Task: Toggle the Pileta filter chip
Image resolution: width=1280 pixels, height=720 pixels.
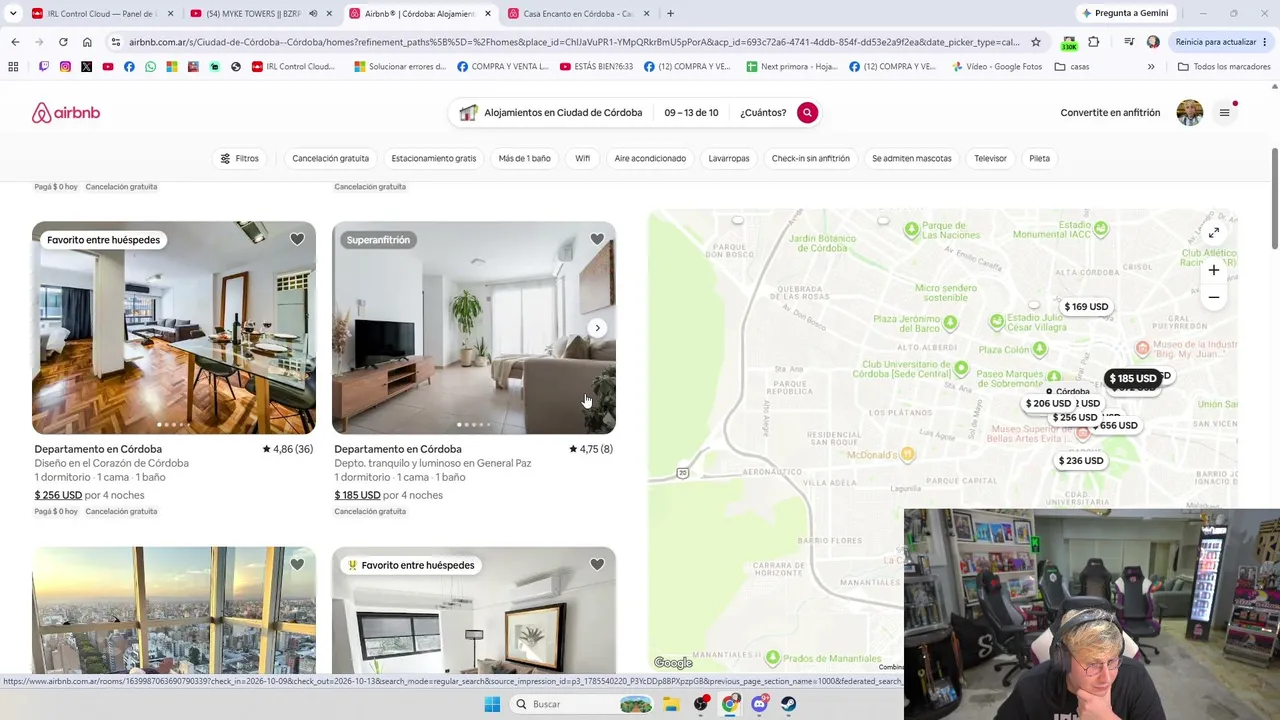Action: tap(1040, 158)
